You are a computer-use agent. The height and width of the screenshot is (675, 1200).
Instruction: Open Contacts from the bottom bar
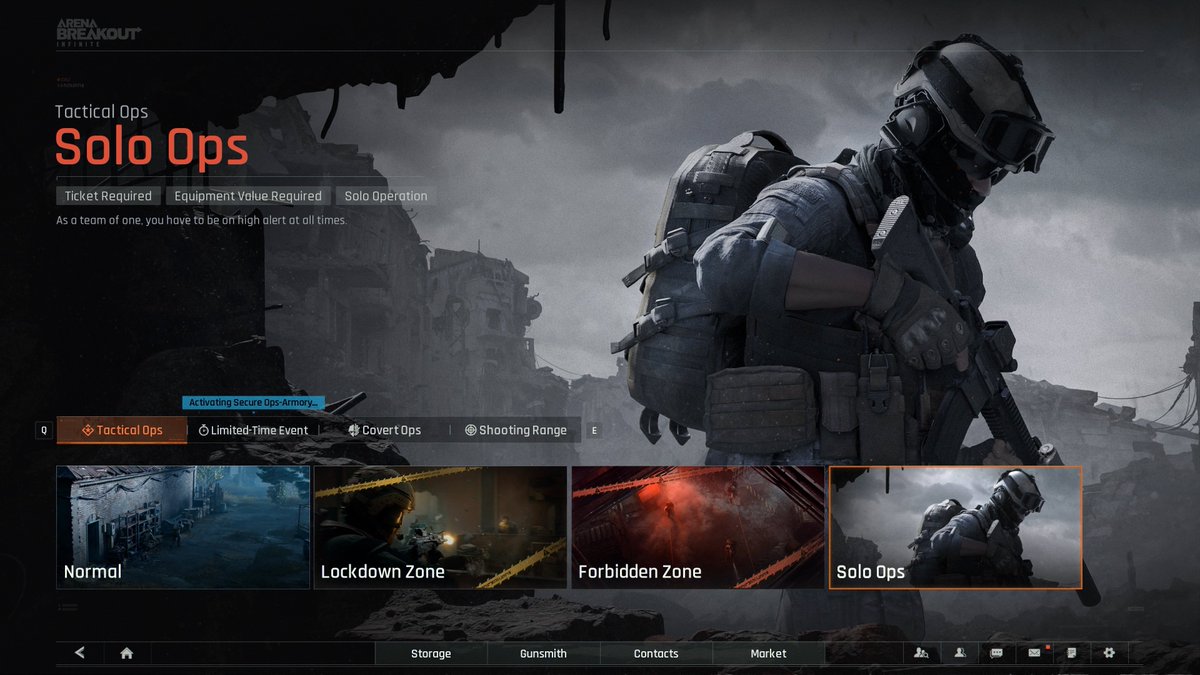click(x=656, y=653)
